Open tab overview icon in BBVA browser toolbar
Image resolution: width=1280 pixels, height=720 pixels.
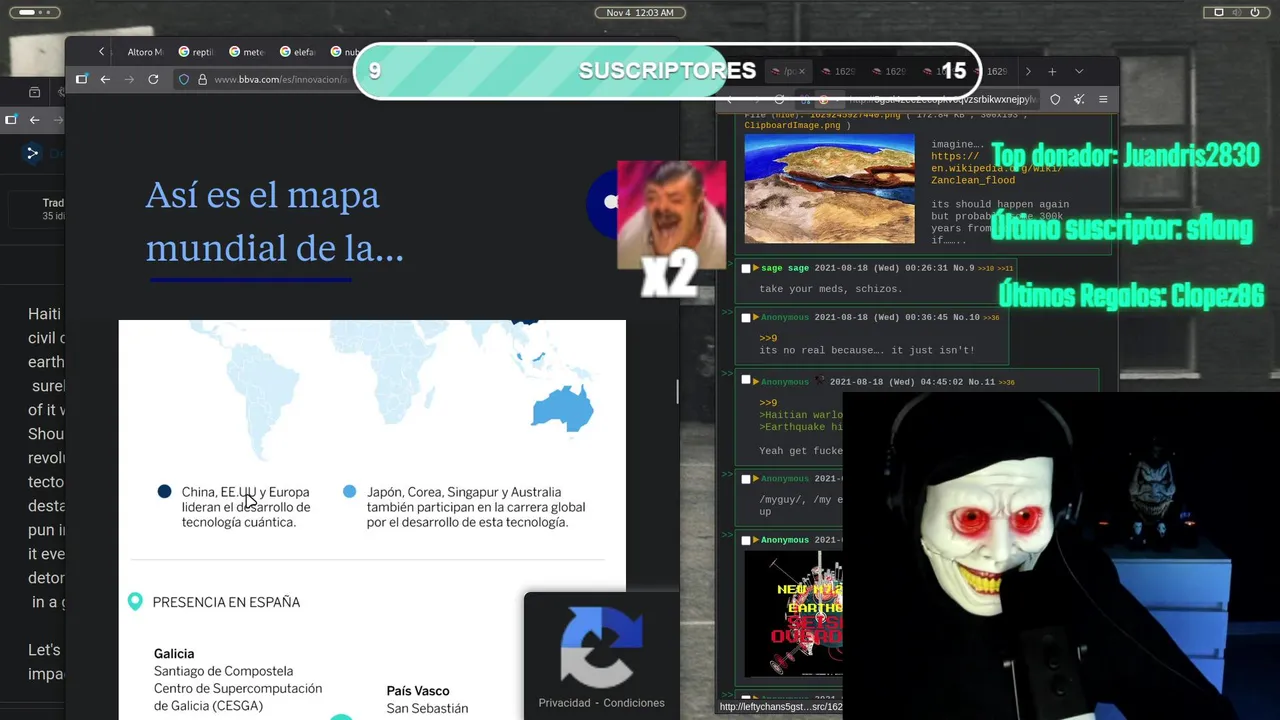pos(81,79)
